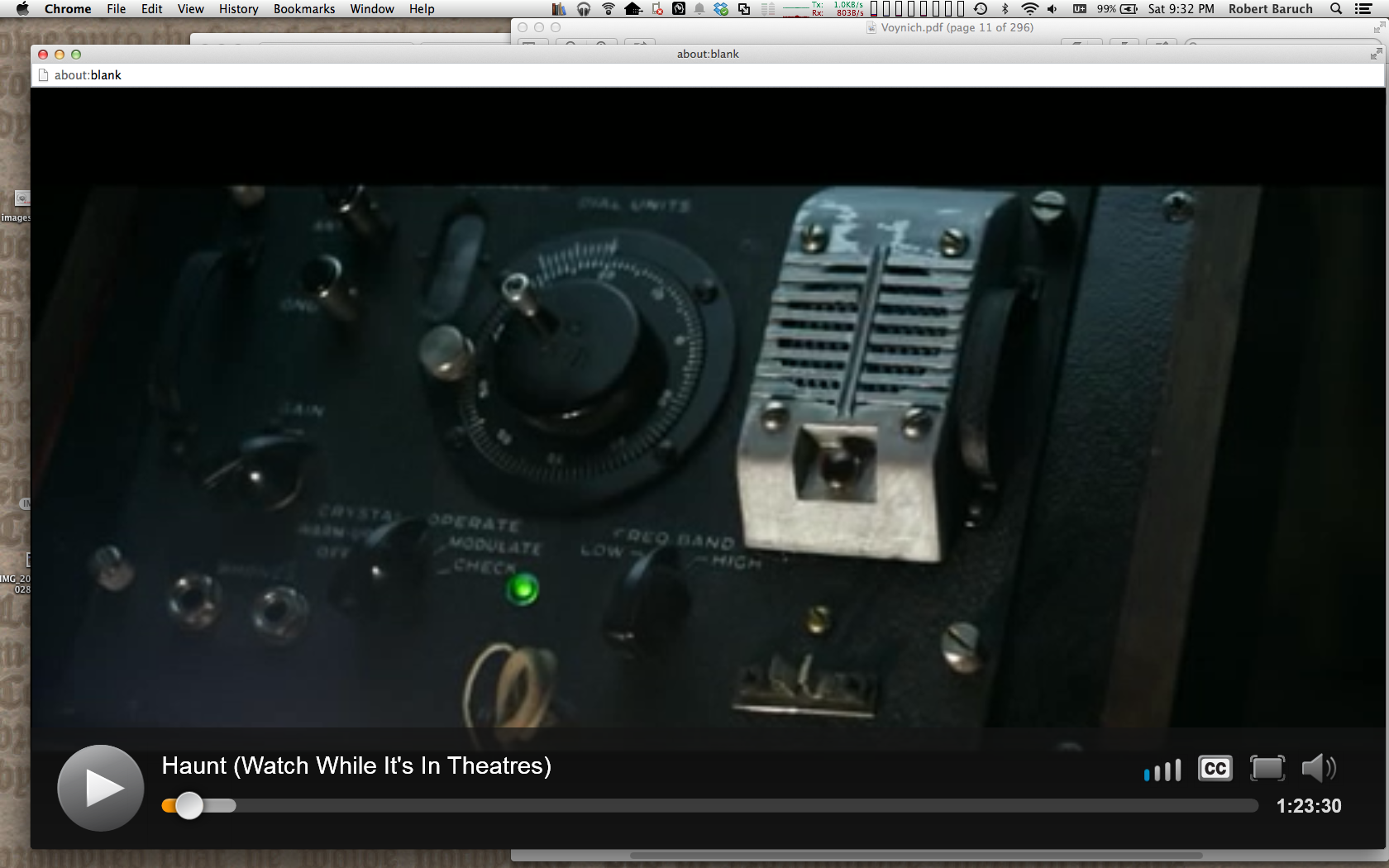Expand the Voynich.pdf window to fullscreen

1379,27
